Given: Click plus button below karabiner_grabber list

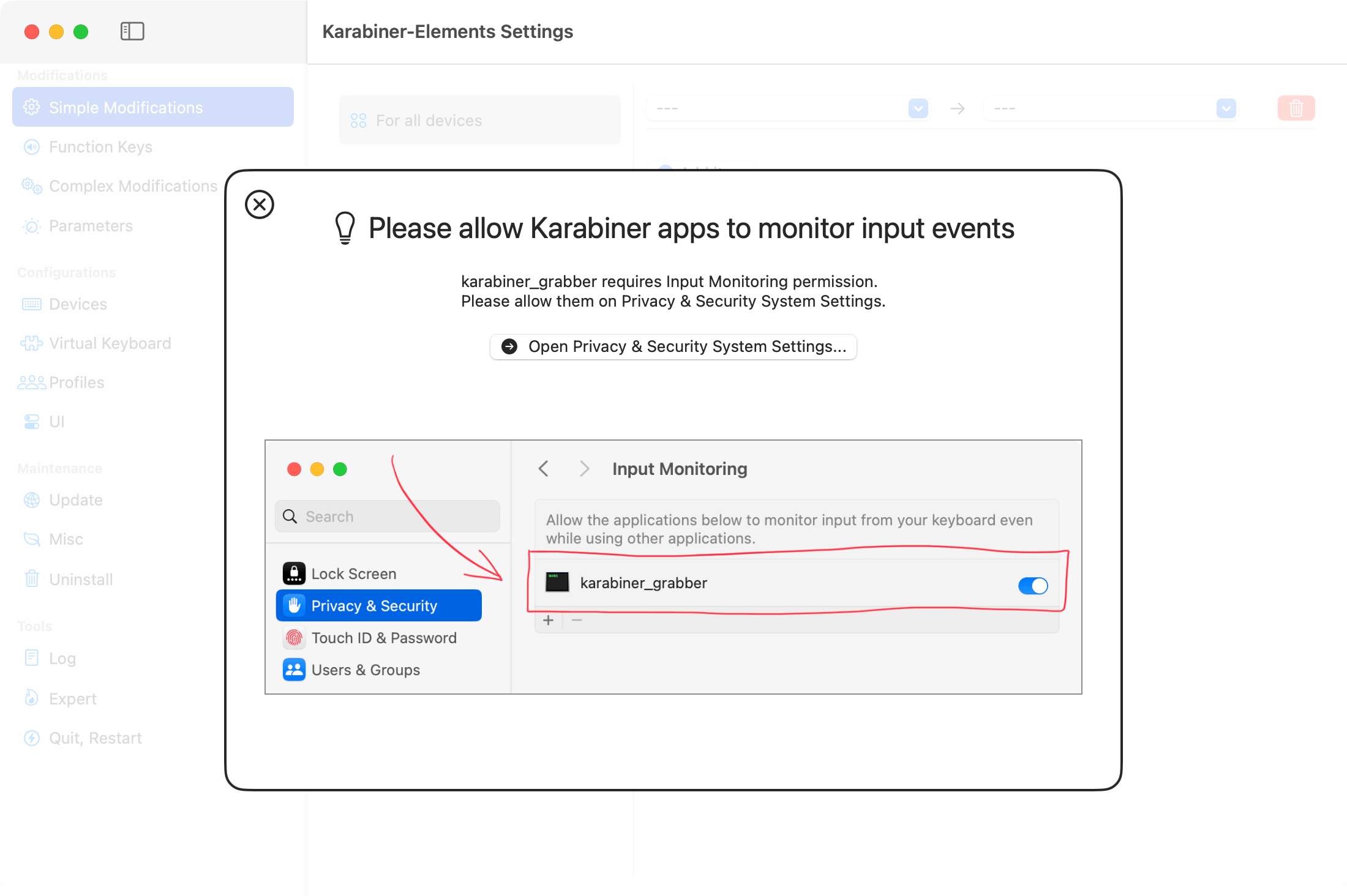Looking at the screenshot, I should click(x=549, y=620).
